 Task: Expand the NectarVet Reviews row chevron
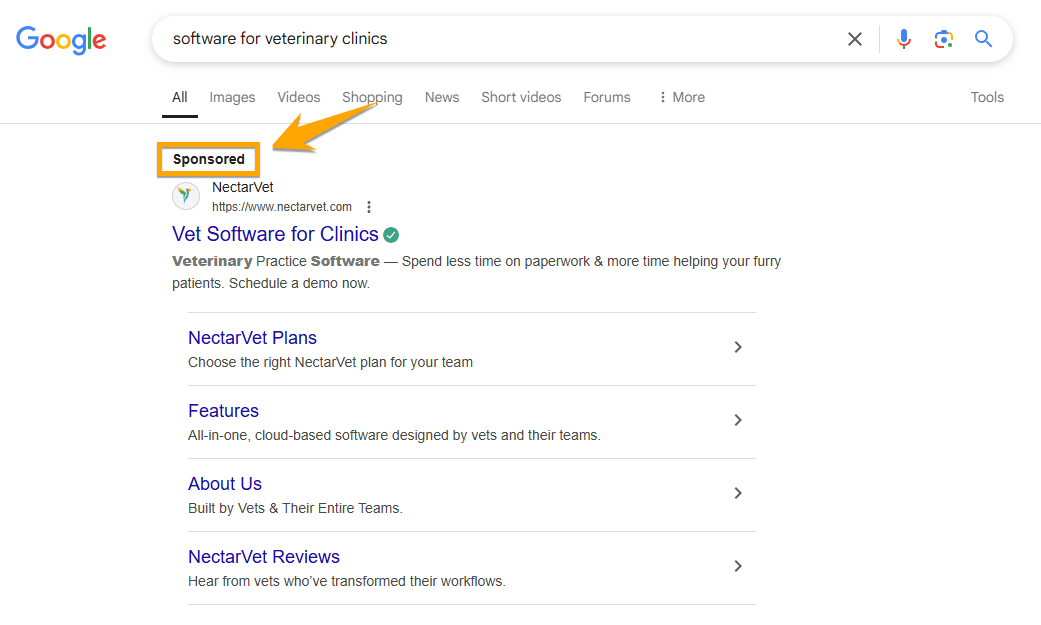[738, 567]
